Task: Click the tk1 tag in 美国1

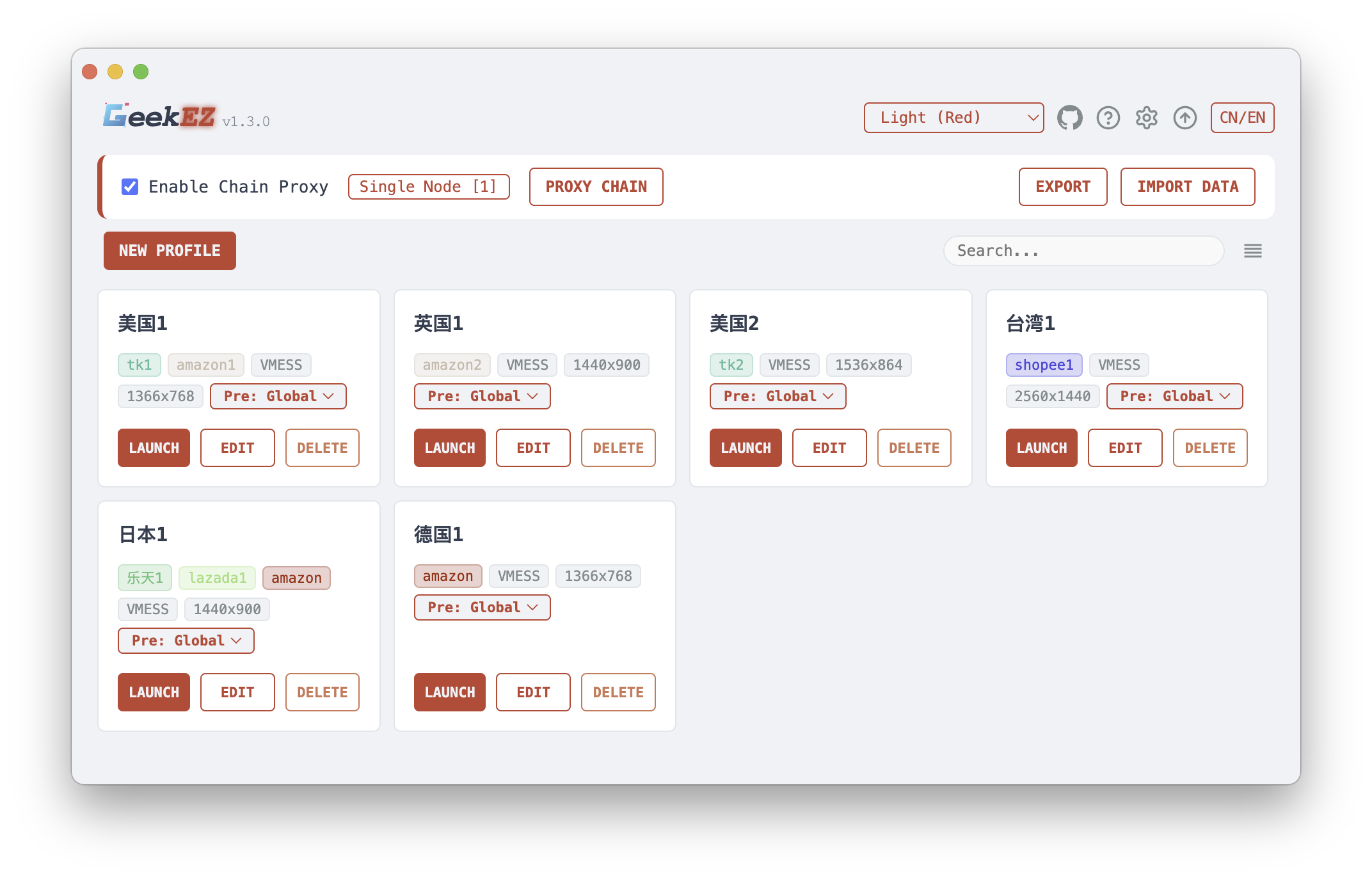Action: (x=140, y=365)
